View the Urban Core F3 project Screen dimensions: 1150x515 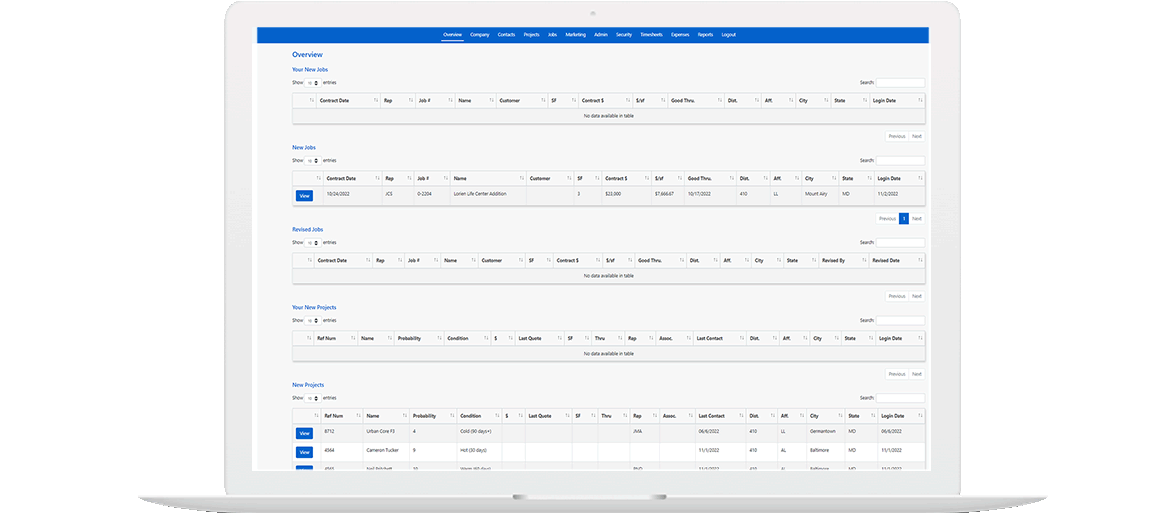pos(304,434)
